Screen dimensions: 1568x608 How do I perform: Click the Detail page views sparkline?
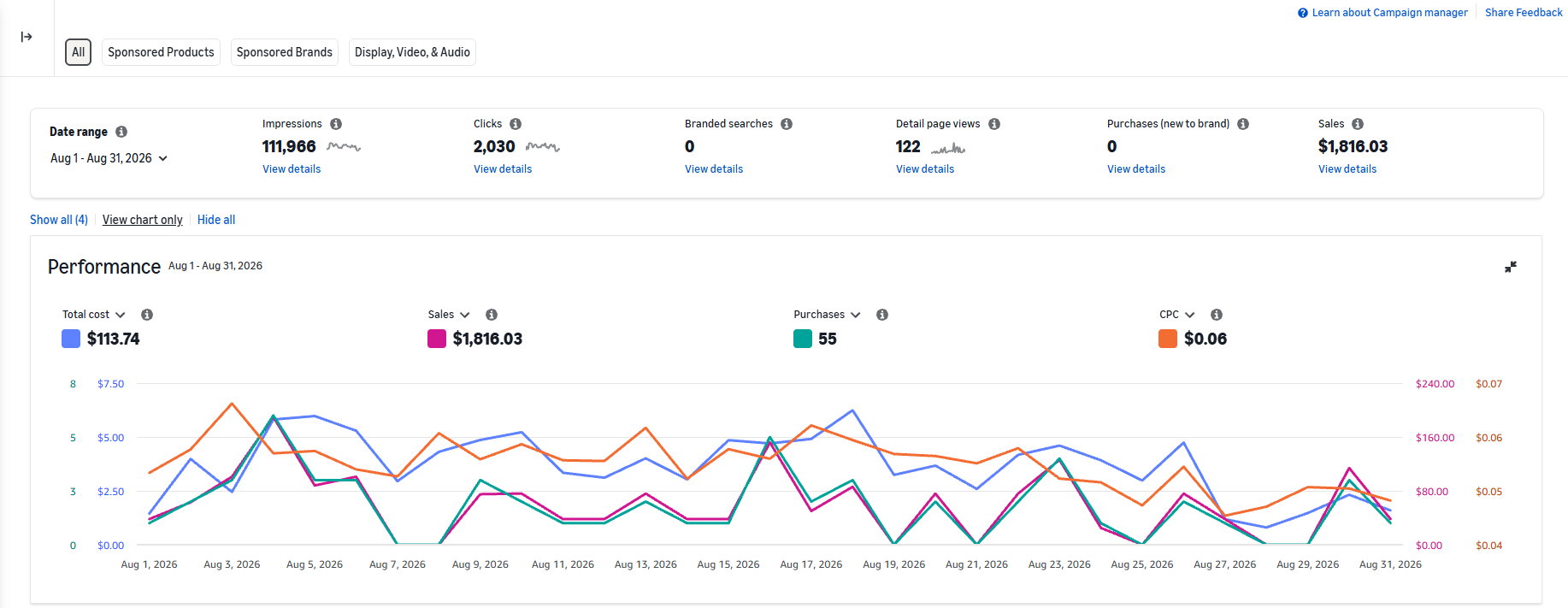pyautogui.click(x=948, y=148)
